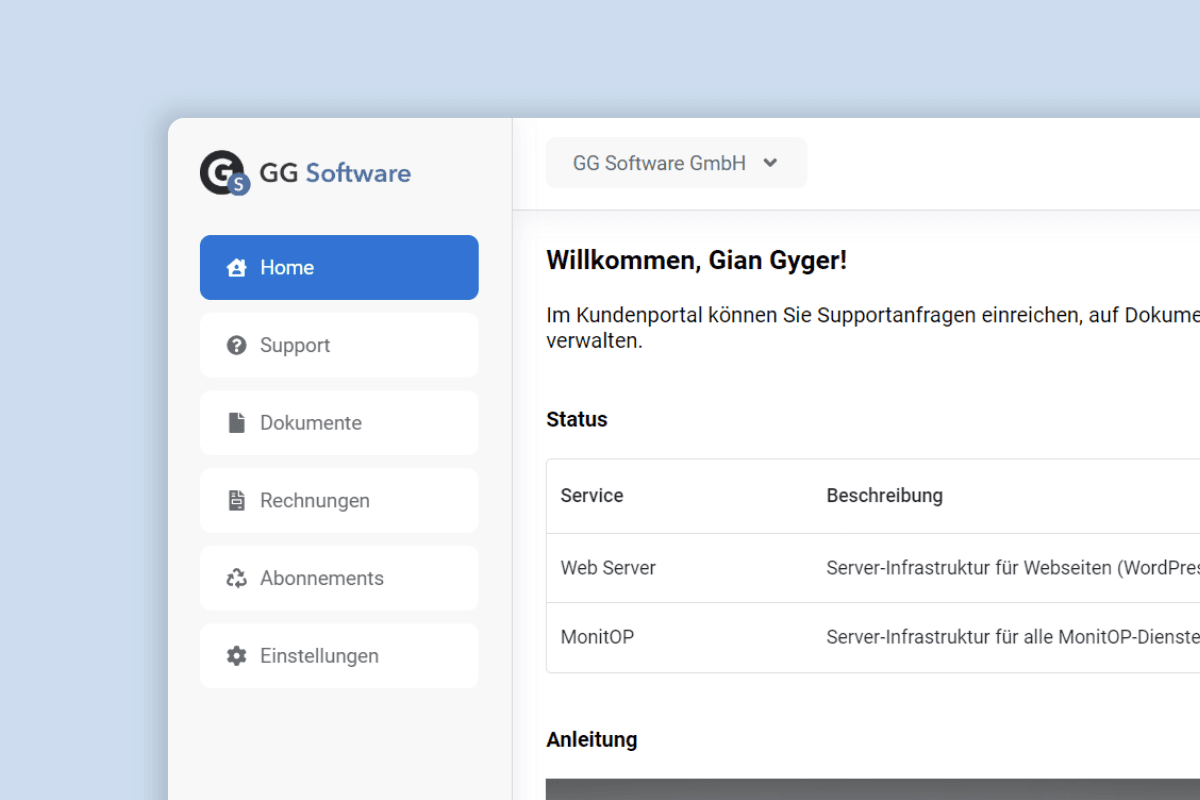
Task: Open the Rechnungen section
Action: click(x=339, y=500)
